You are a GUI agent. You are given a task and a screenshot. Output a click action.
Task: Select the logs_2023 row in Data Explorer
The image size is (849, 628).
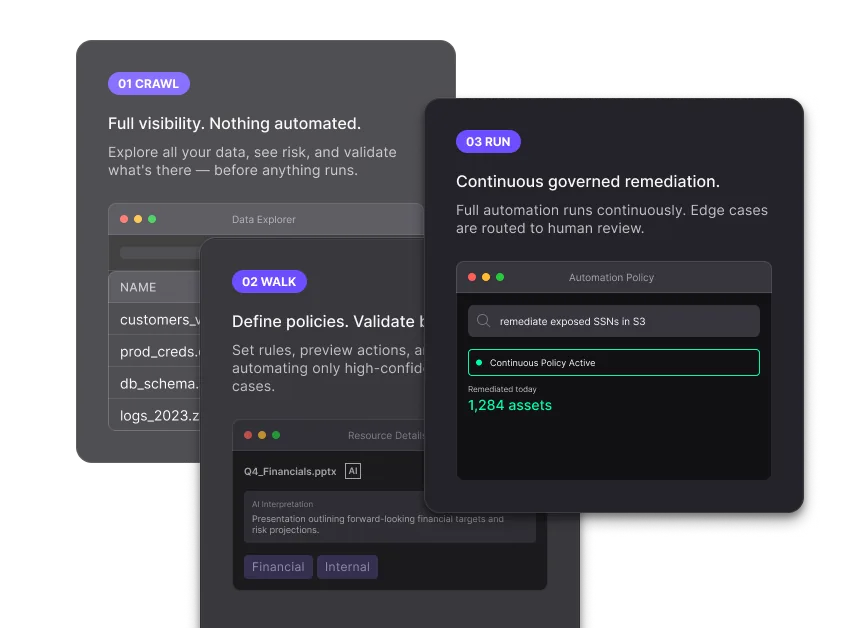(x=154, y=415)
